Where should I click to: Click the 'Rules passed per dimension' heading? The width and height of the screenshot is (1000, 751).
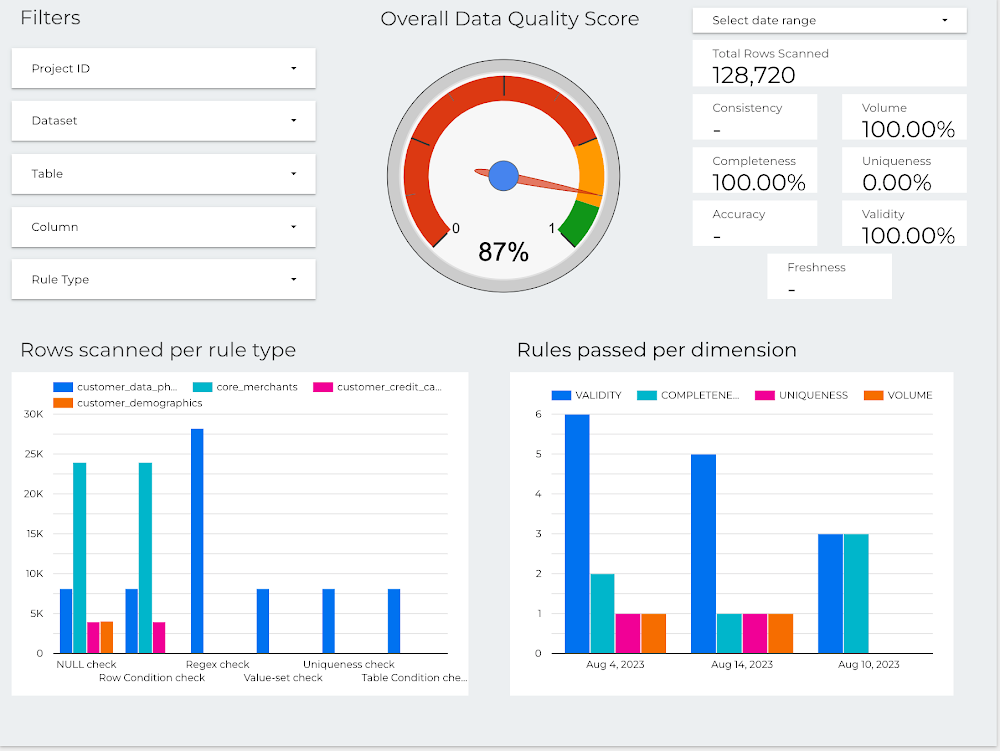(657, 350)
